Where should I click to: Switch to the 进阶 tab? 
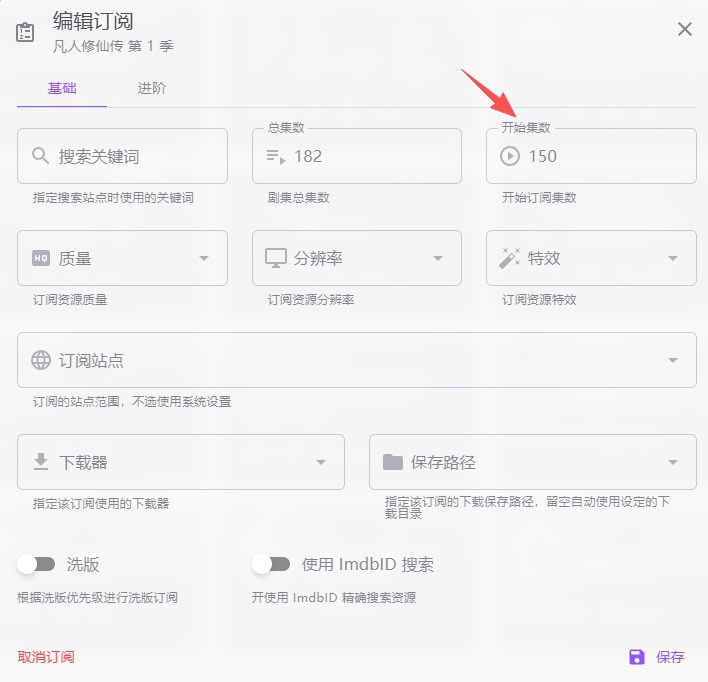152,88
